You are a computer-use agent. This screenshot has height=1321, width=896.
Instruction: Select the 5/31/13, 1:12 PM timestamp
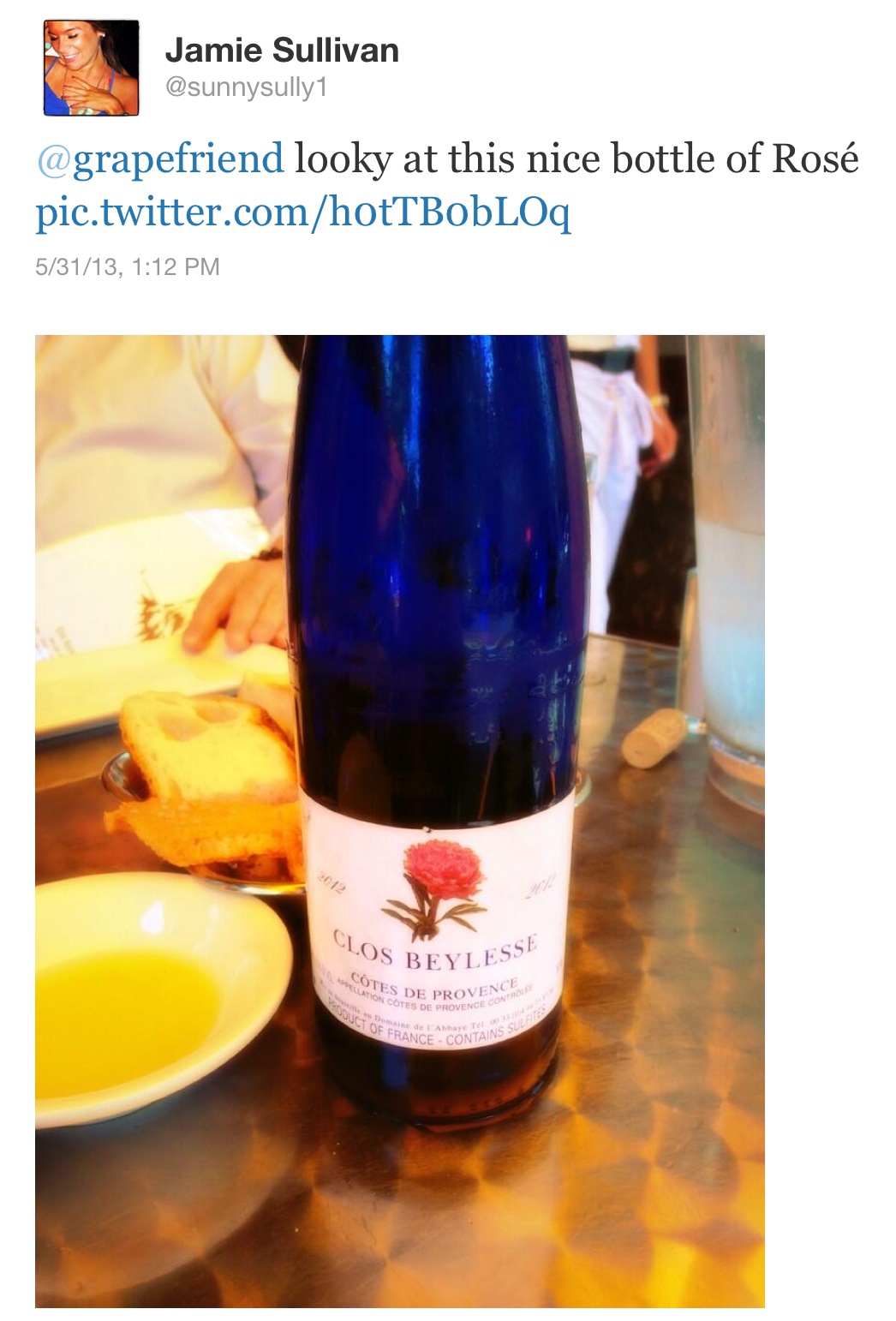coord(128,267)
